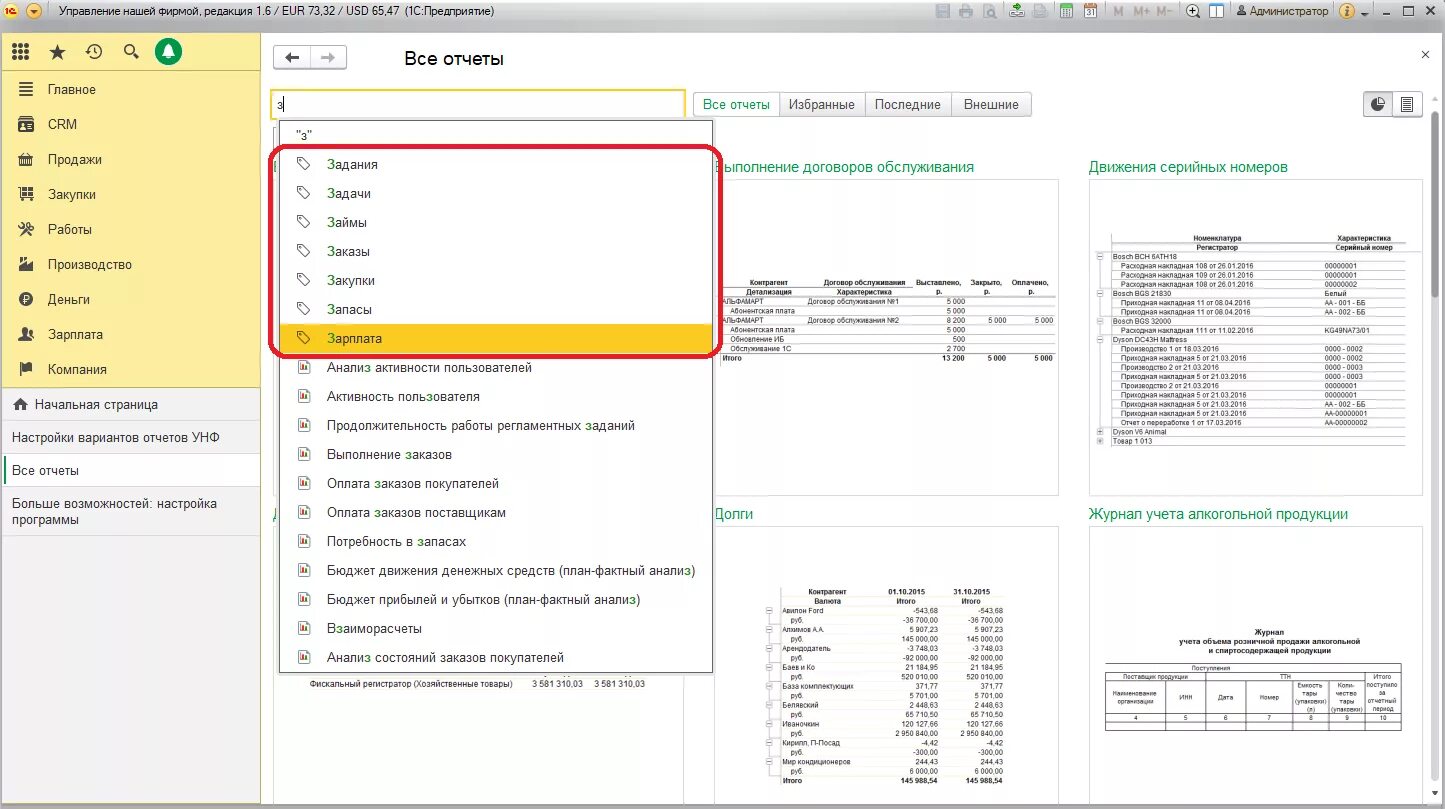Open the Favorites star icon
The height and width of the screenshot is (809, 1445).
click(58, 52)
